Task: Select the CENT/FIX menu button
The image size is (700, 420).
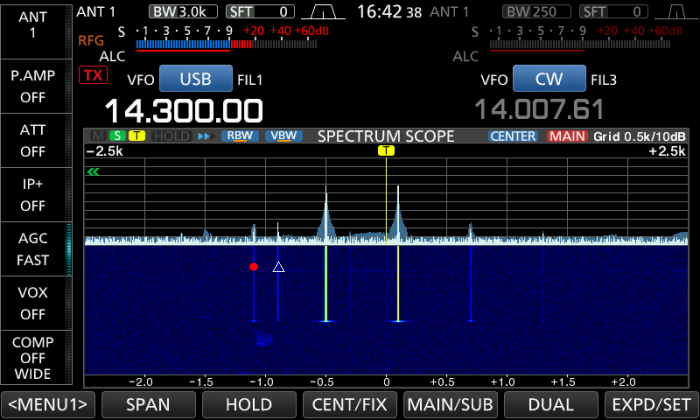Action: [x=350, y=404]
